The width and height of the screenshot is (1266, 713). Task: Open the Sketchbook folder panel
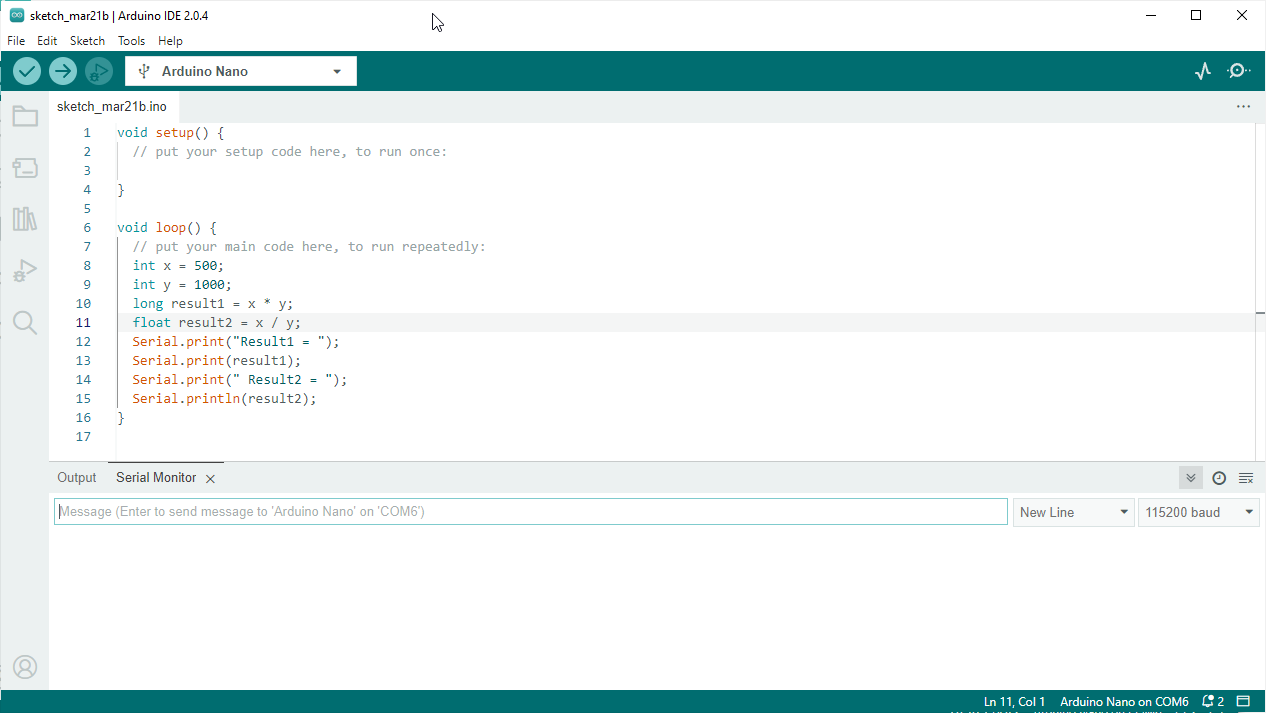point(25,117)
